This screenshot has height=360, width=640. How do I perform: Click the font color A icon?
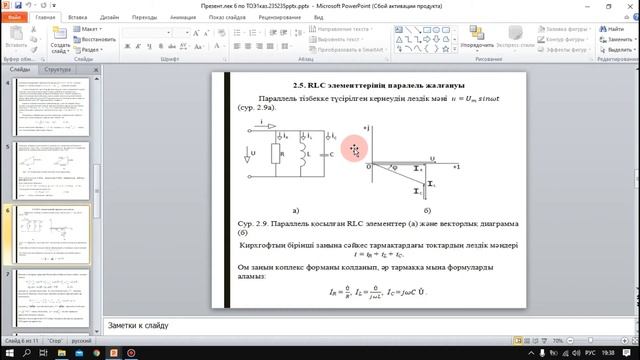tap(216, 46)
